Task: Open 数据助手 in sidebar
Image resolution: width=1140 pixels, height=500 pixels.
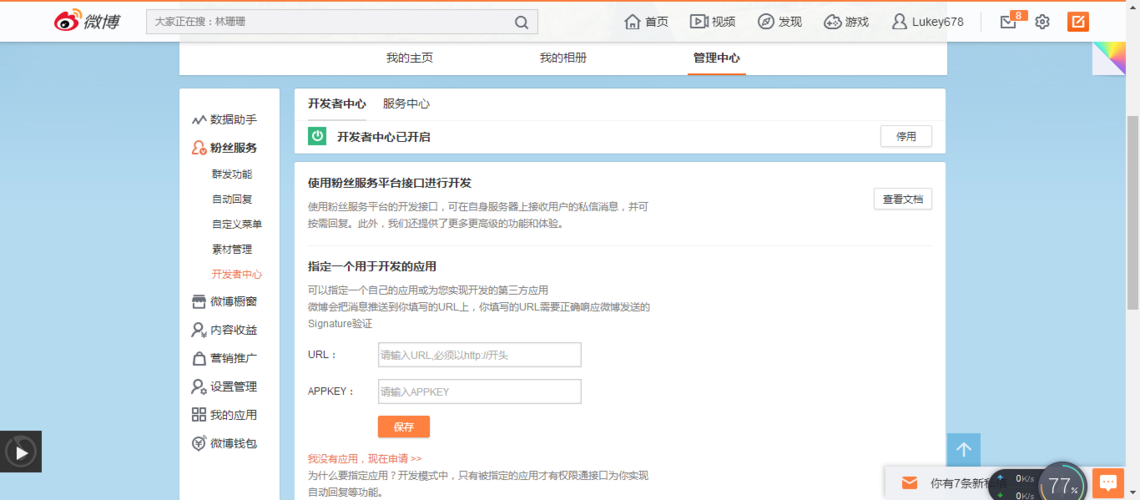Action: tap(224, 119)
